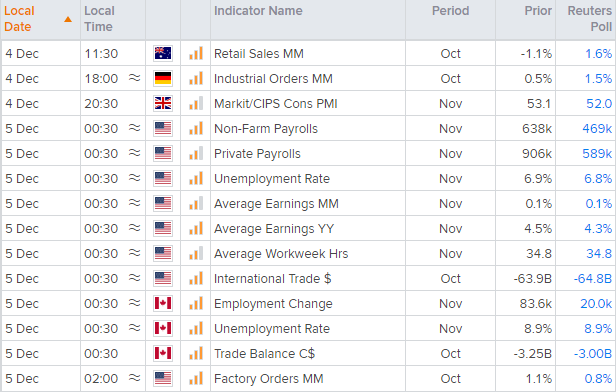The width and height of the screenshot is (616, 392).
Task: Click the UK flag beside Markit/CIPS Cons PMI
Action: pyautogui.click(x=163, y=104)
